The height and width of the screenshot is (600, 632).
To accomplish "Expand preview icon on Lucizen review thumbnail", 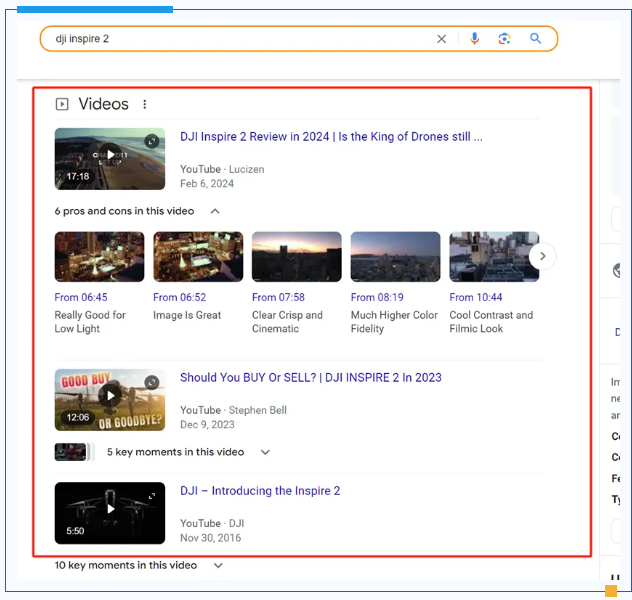I will pyautogui.click(x=152, y=141).
